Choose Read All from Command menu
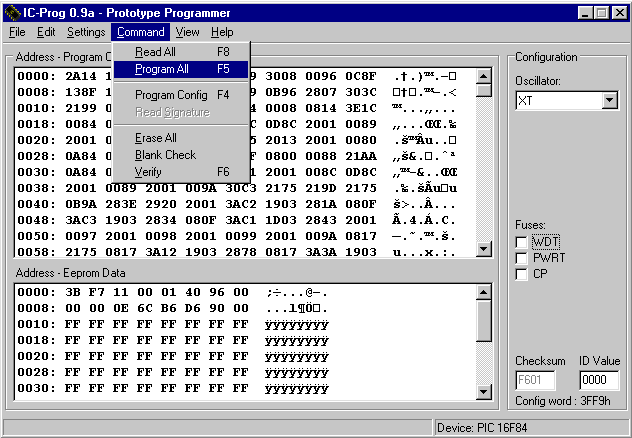 181,52
